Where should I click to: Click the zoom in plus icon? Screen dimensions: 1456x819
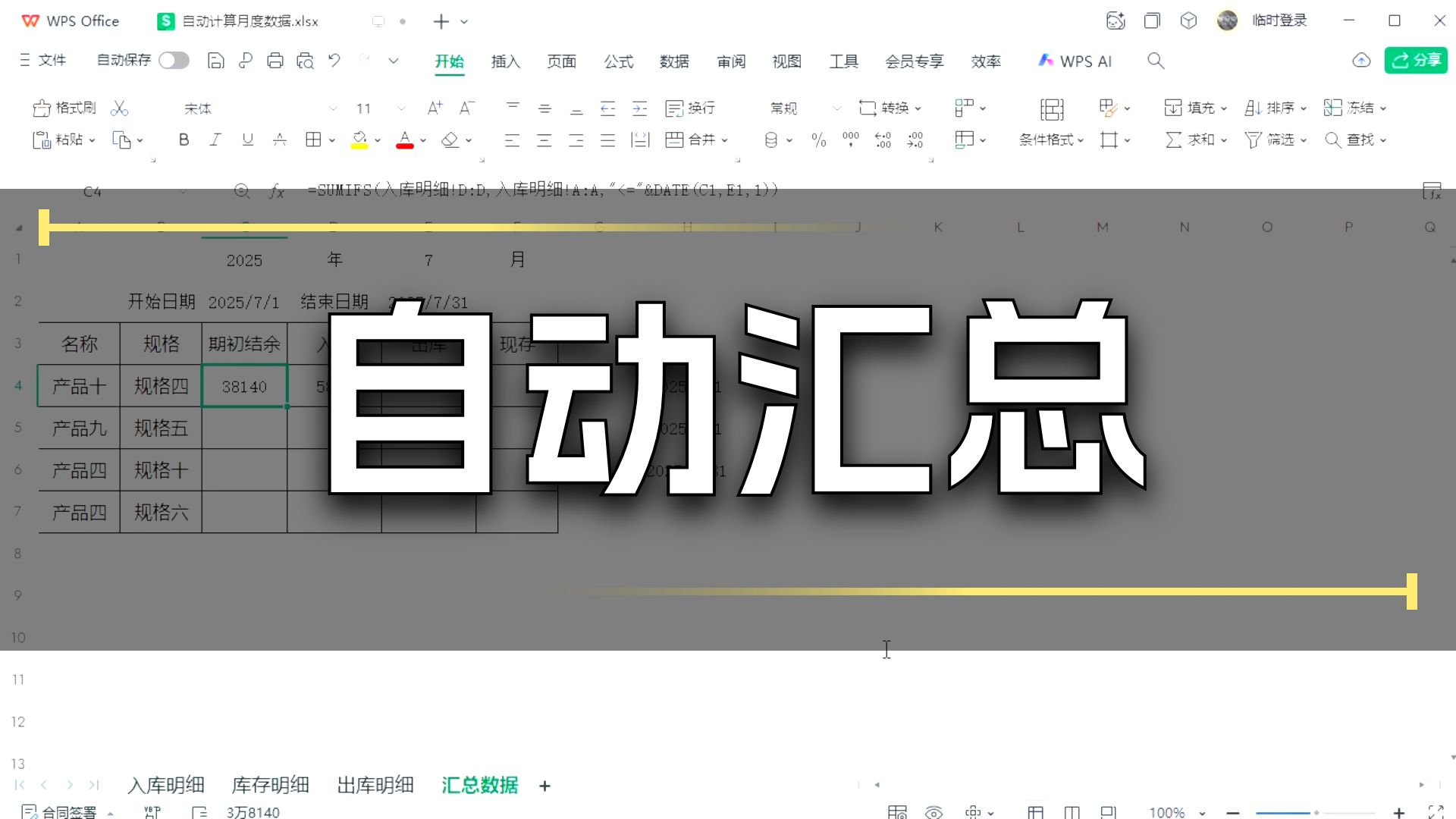1399,813
